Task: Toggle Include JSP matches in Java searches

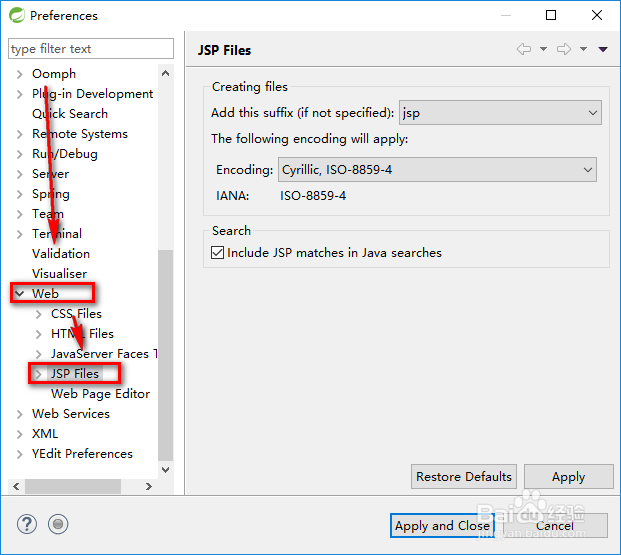Action: click(218, 253)
